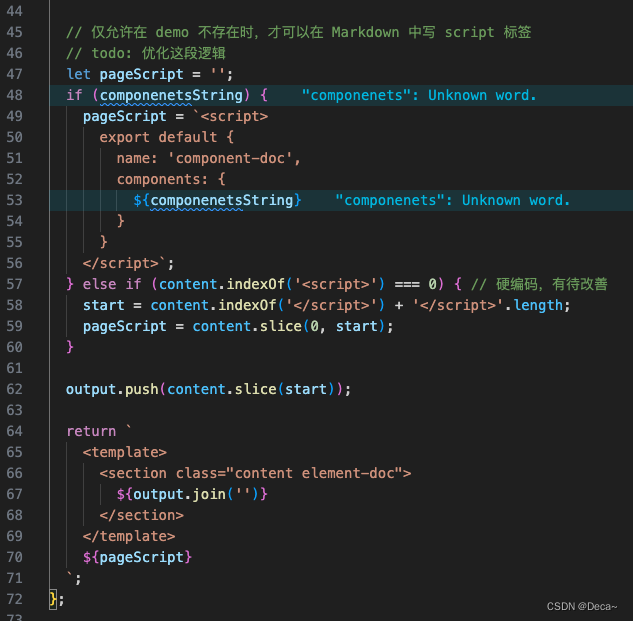Image resolution: width=633 pixels, height=621 pixels.
Task: Click the closing '</template>' tag
Action: click(129, 536)
